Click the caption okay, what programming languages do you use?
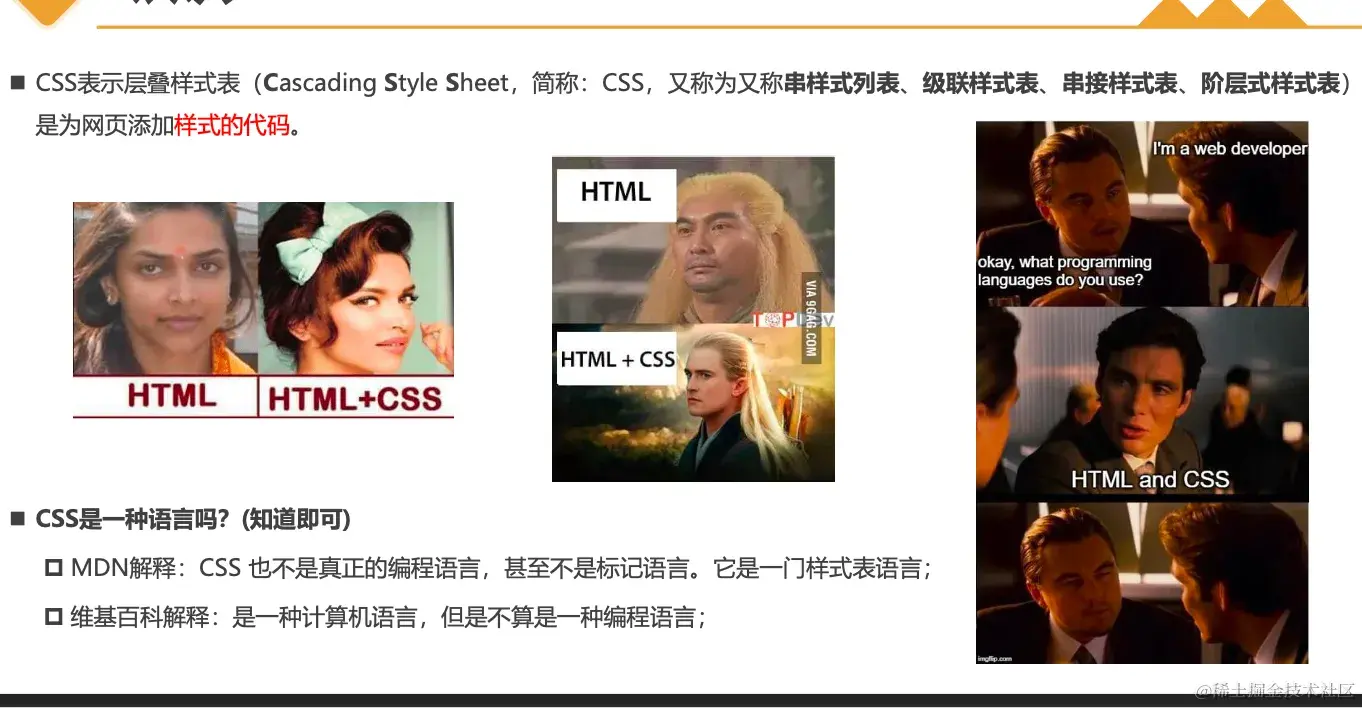This screenshot has width=1362, height=708. [x=1065, y=271]
